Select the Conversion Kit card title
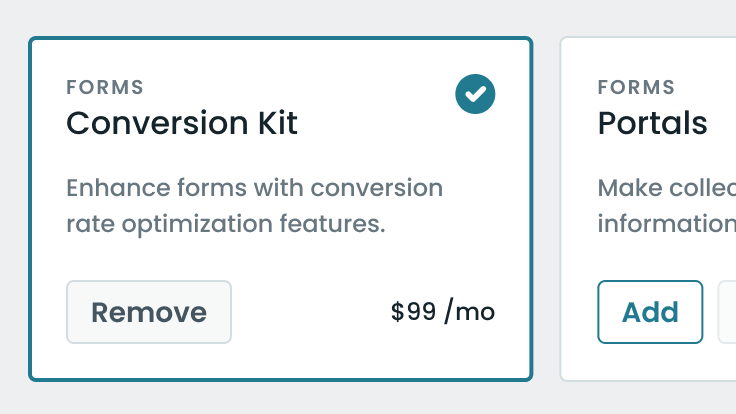 pyautogui.click(x=182, y=123)
